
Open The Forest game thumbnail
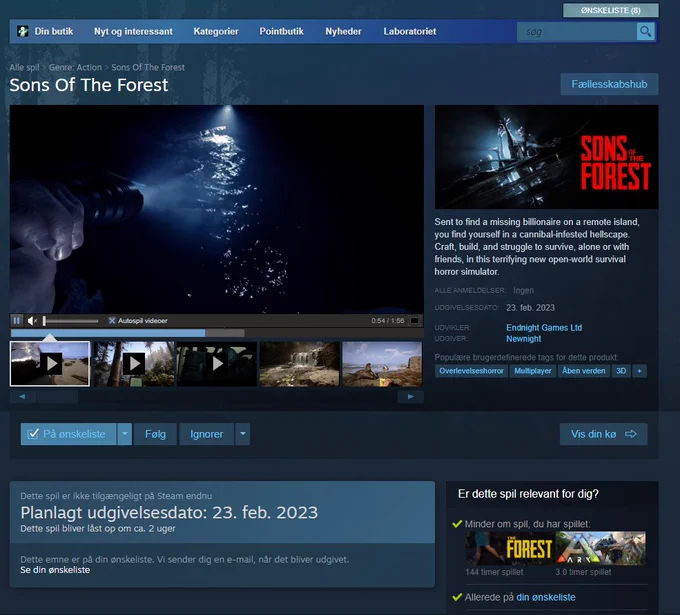[510, 548]
